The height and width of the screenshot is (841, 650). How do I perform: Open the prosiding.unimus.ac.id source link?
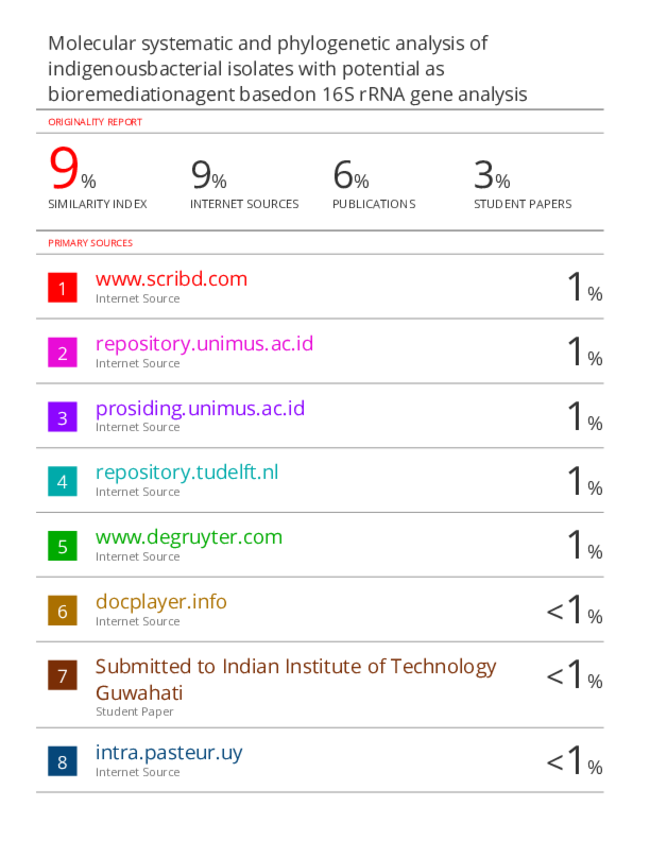[200, 409]
